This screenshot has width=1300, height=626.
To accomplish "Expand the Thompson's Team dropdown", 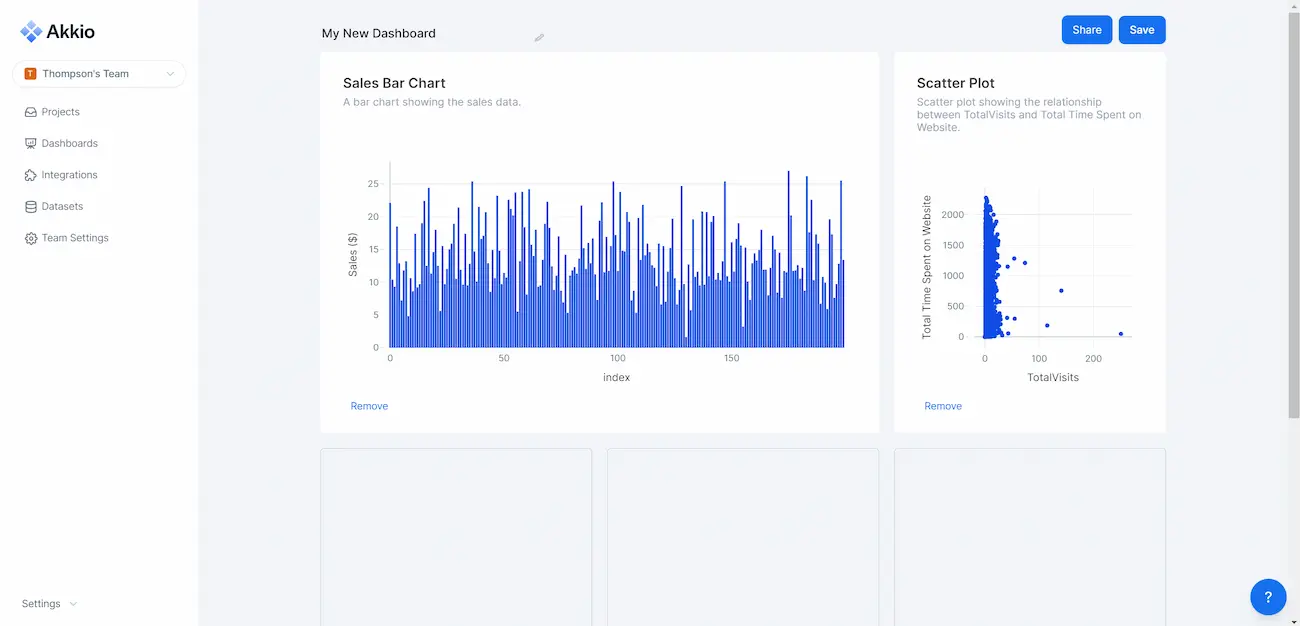I will pos(170,74).
